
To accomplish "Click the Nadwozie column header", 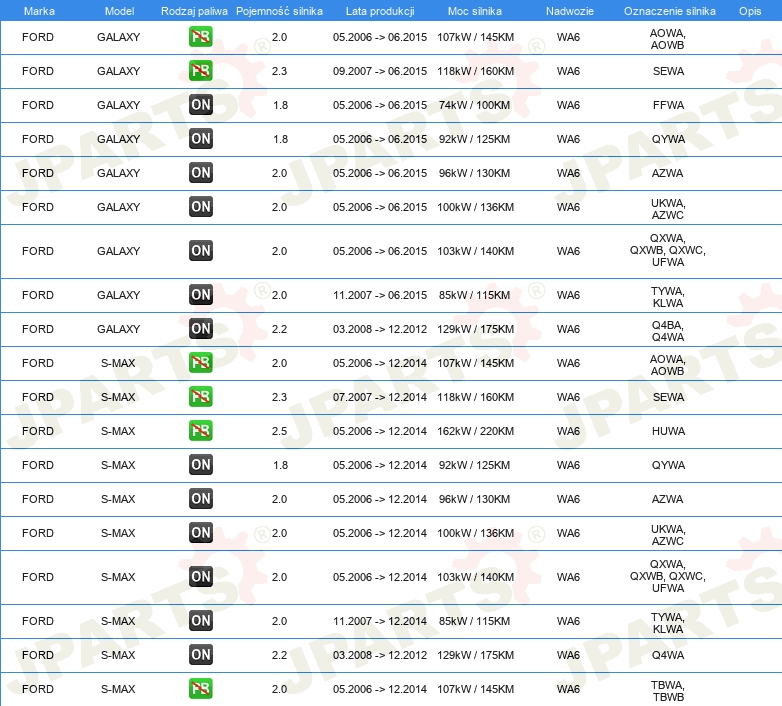I will click(570, 11).
